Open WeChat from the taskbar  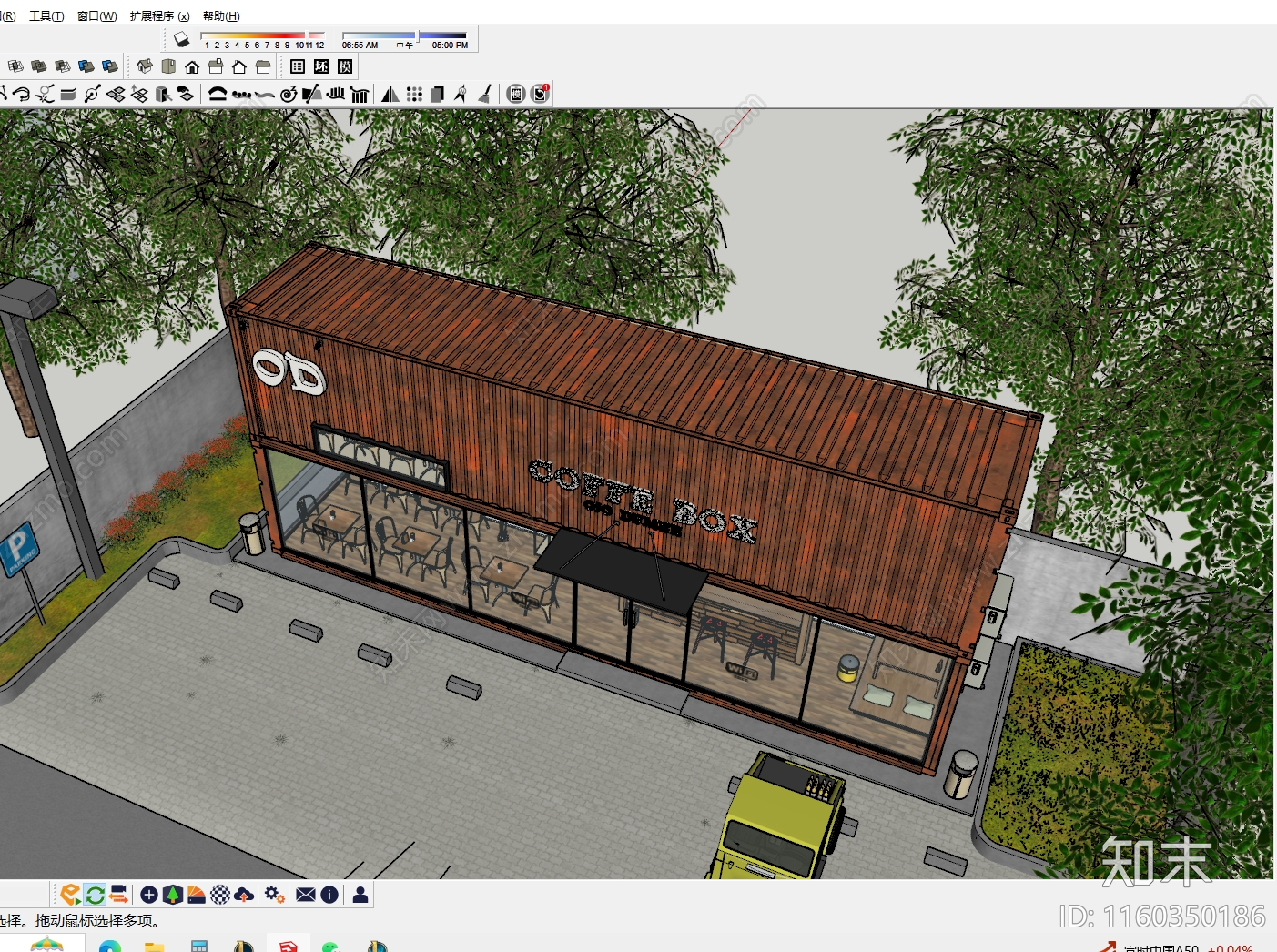tap(330, 947)
